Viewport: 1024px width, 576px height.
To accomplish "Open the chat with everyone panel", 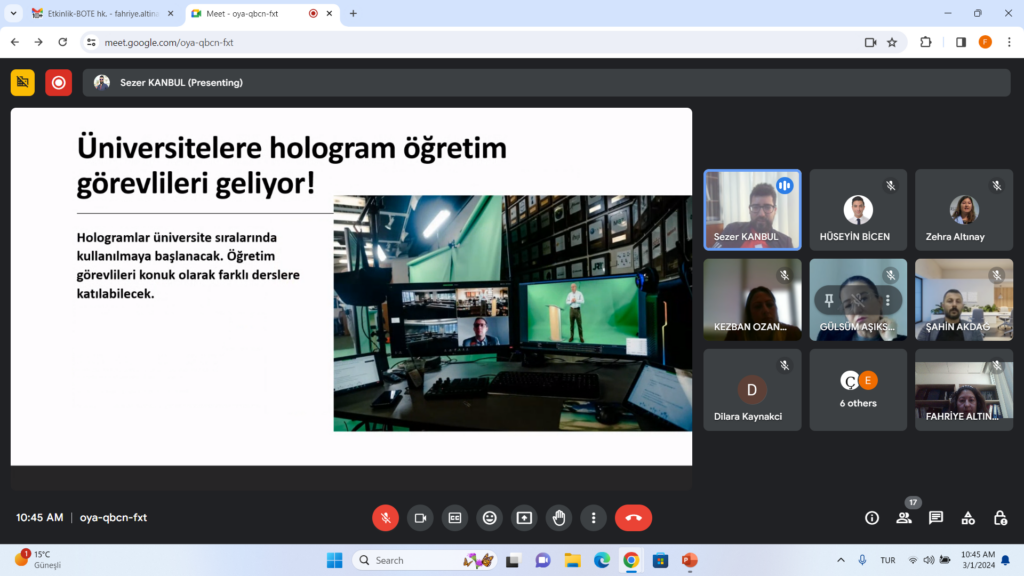I will coord(936,518).
